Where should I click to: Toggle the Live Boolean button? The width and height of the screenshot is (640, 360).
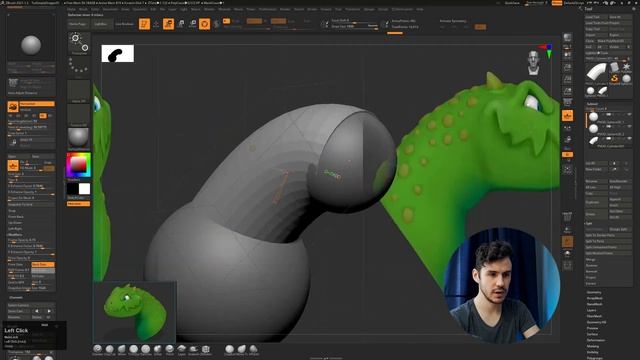pyautogui.click(x=124, y=24)
